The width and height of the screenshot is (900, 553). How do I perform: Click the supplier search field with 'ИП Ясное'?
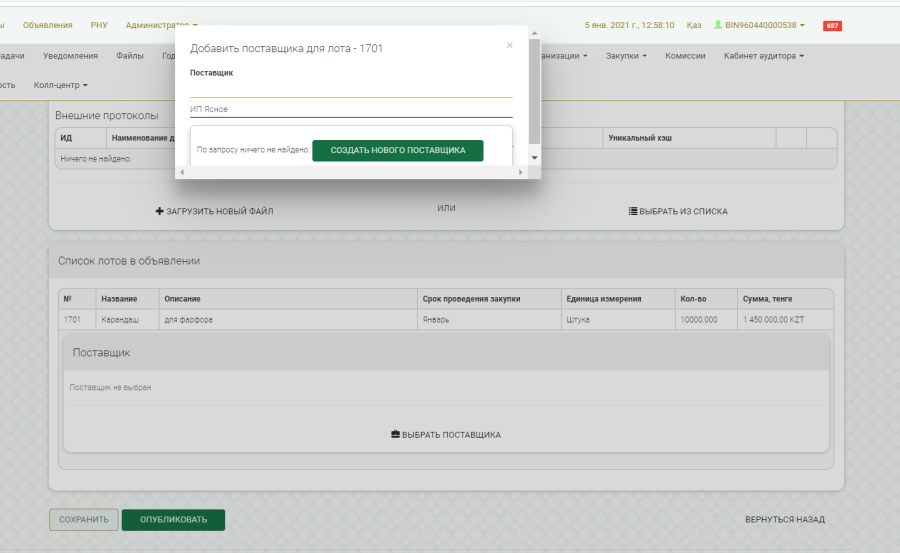(350, 109)
